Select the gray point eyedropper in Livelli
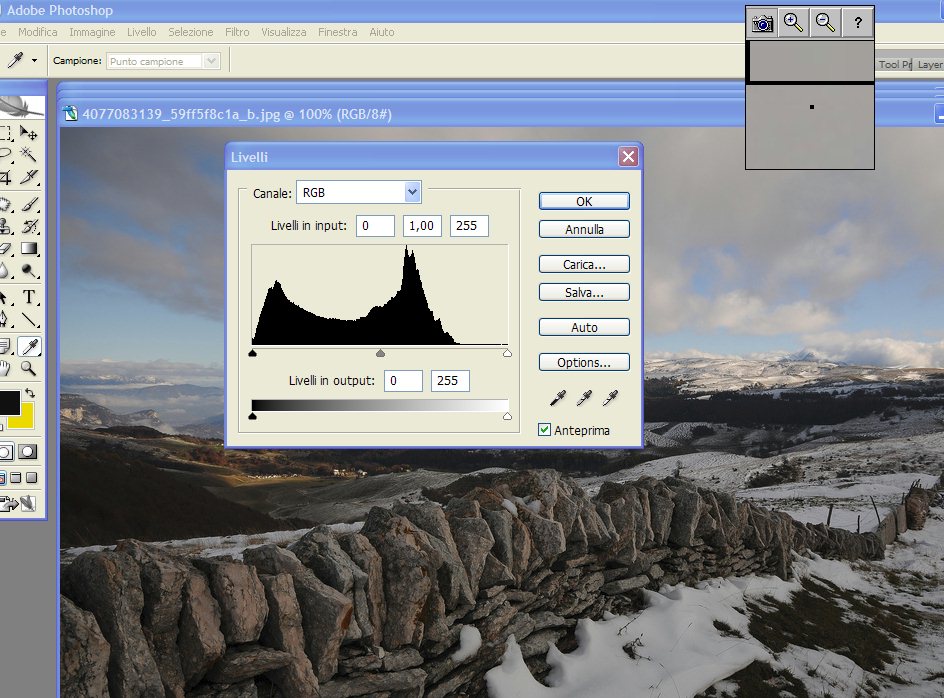 (x=584, y=398)
